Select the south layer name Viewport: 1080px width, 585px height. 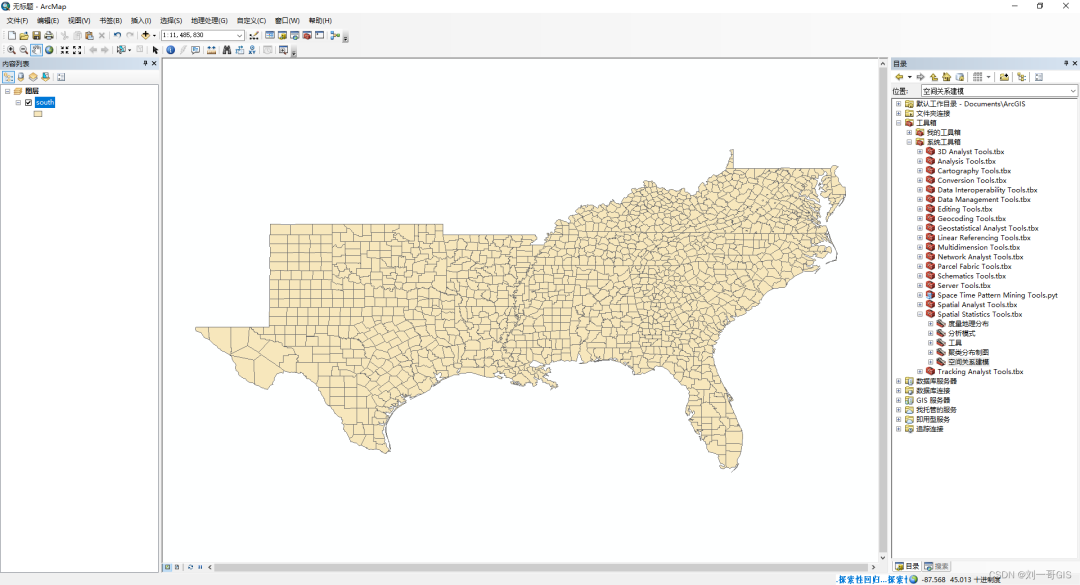(x=45, y=102)
